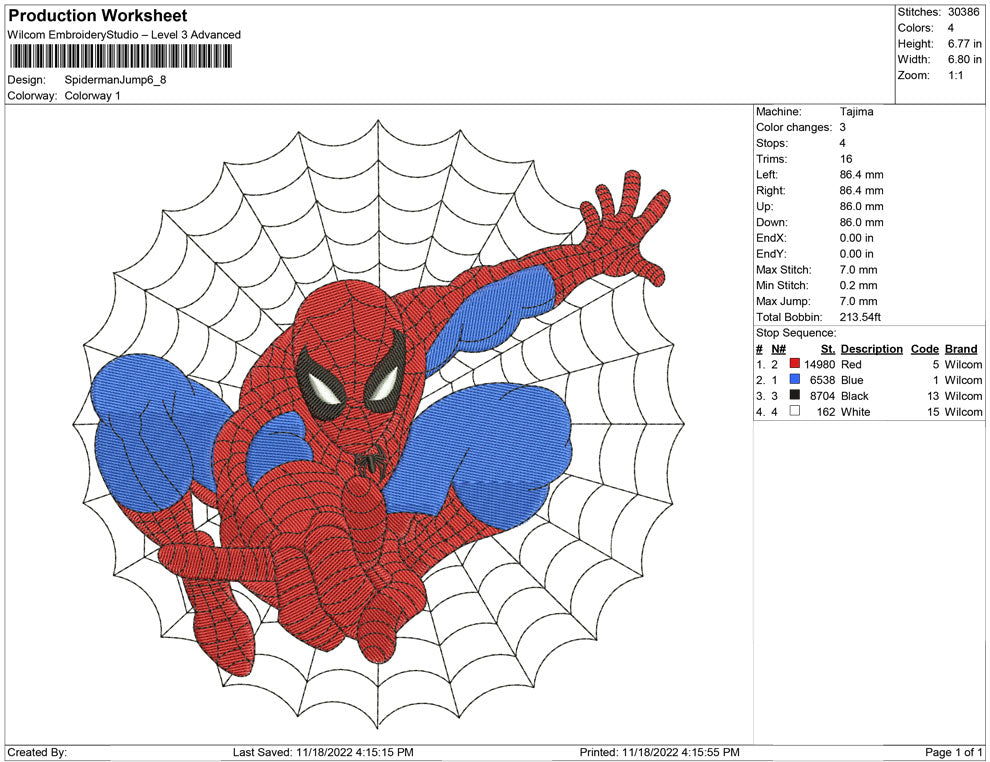Click the Colors value 4
Image resolution: width=990 pixels, height=762 pixels.
951,28
